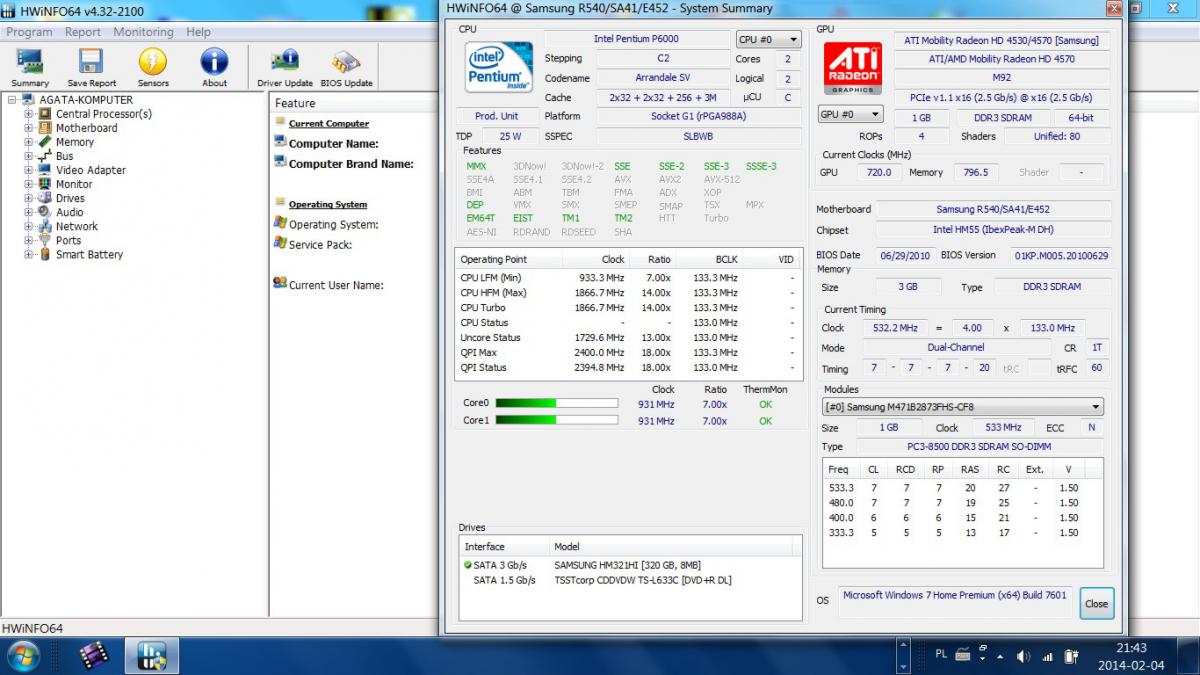1200x675 pixels.
Task: Select the TSSTcorp CDDVDW drive row
Action: (630, 580)
